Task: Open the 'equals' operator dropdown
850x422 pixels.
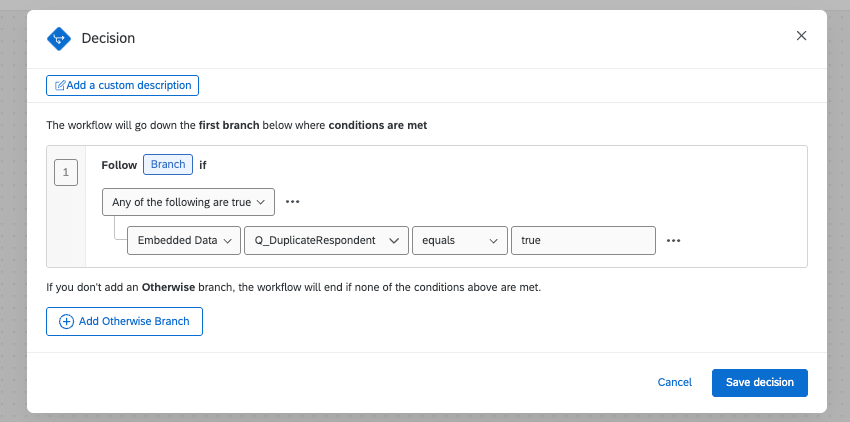Action: coord(459,241)
